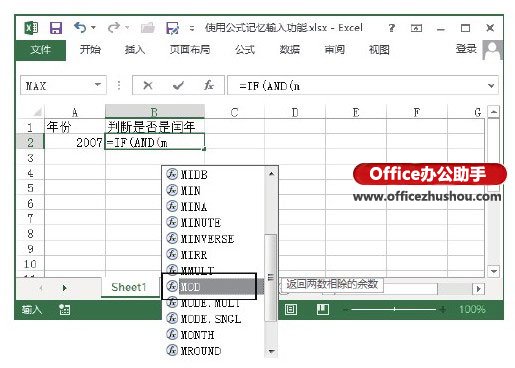Open the Help question mark icon
The width and height of the screenshot is (515, 368).
(392, 28)
